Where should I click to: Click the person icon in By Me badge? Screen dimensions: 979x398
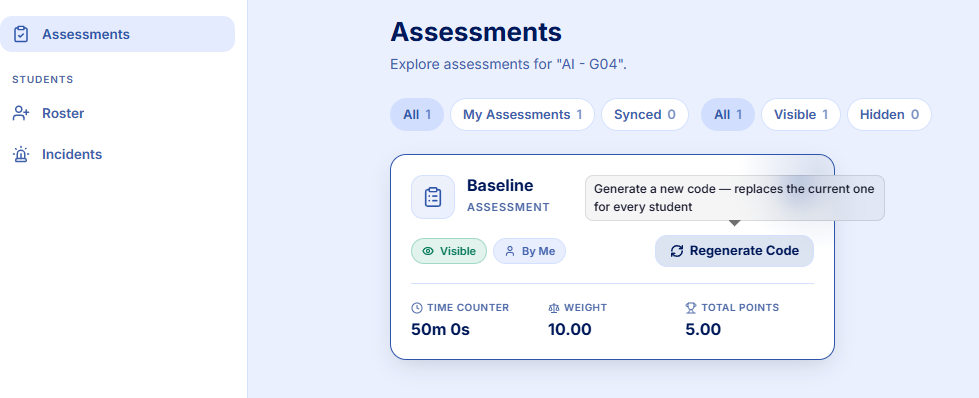point(509,251)
